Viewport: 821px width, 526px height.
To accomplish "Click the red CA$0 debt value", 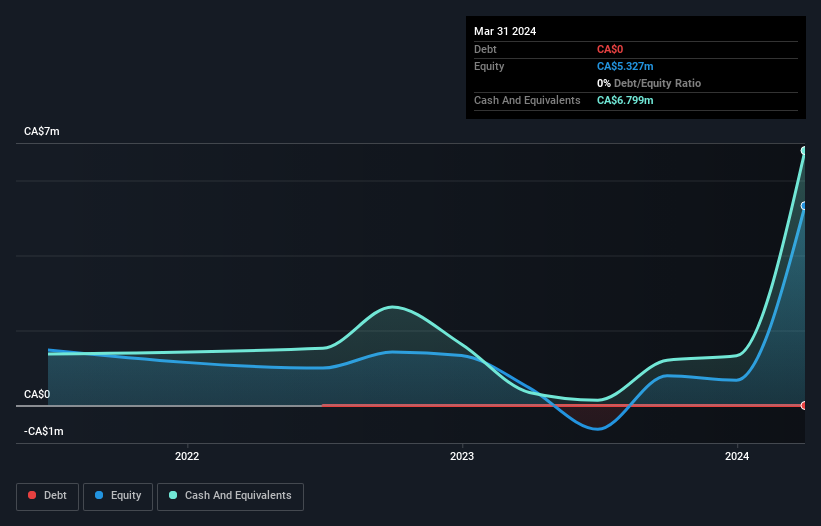I will [610, 49].
